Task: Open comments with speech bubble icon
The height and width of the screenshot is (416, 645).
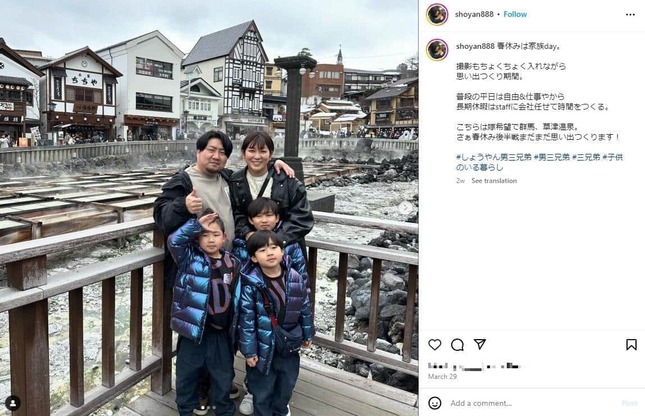Action: pyautogui.click(x=457, y=344)
